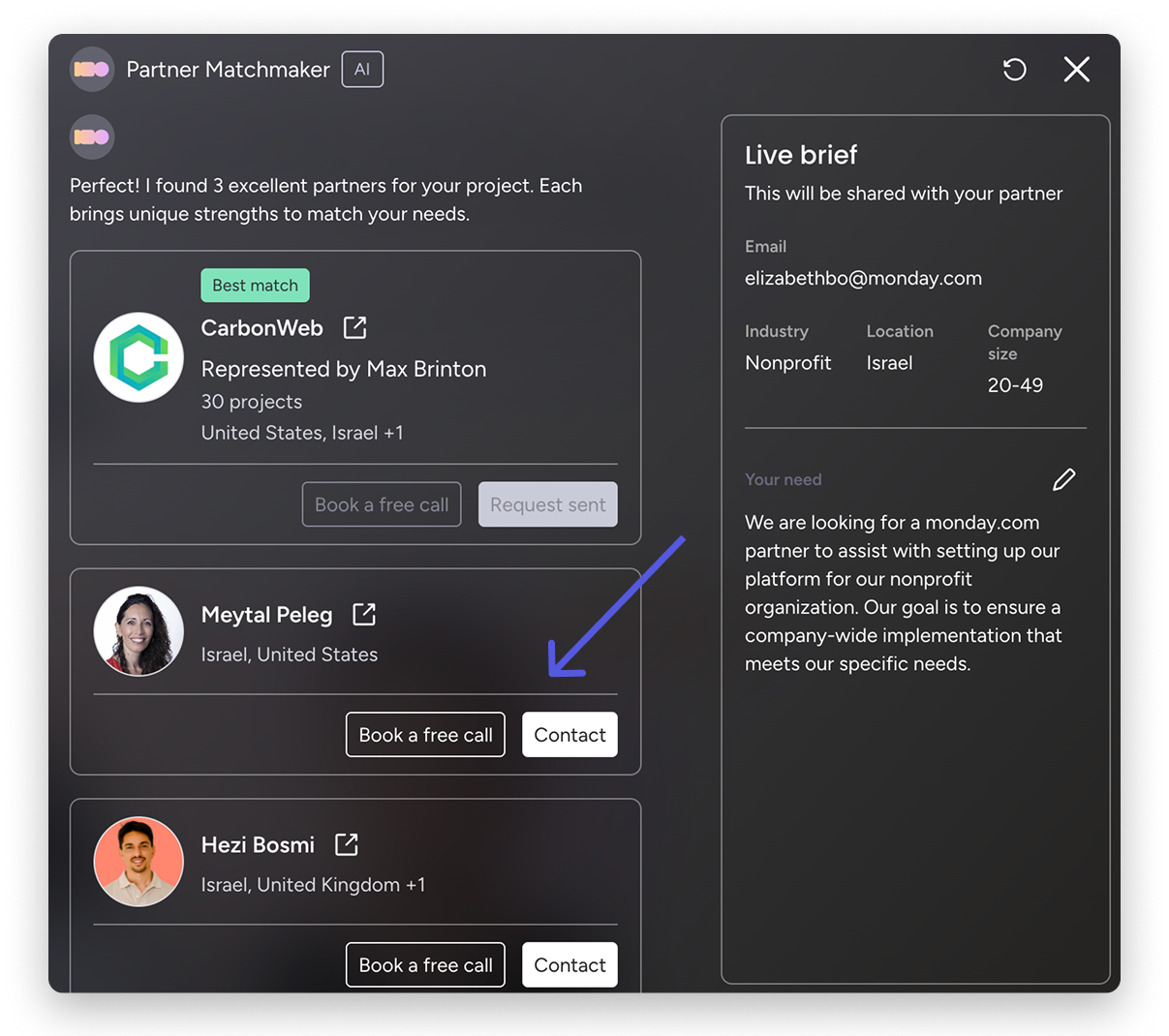Click the Partner Matchmaker title
Screen dimensions: 1169x1036
(229, 70)
